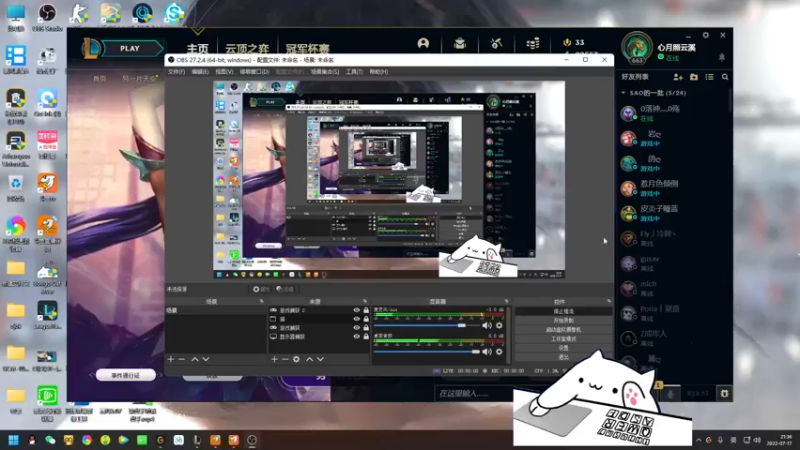Pop out the scenes dock panel
This screenshot has width=800, height=450.
tap(262, 302)
